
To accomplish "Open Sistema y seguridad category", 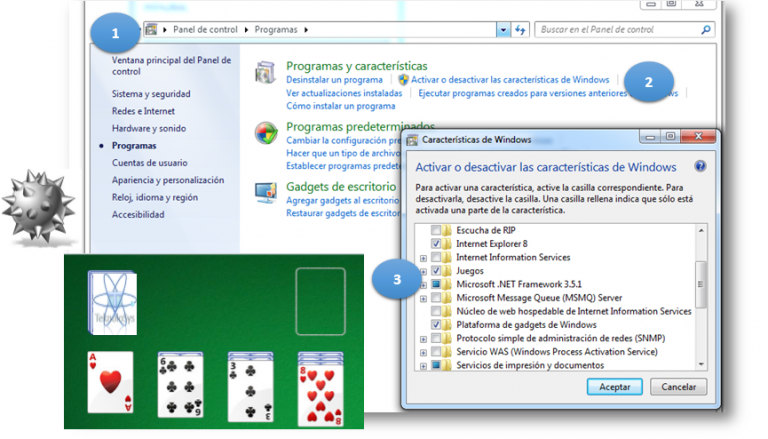I will pyautogui.click(x=151, y=94).
